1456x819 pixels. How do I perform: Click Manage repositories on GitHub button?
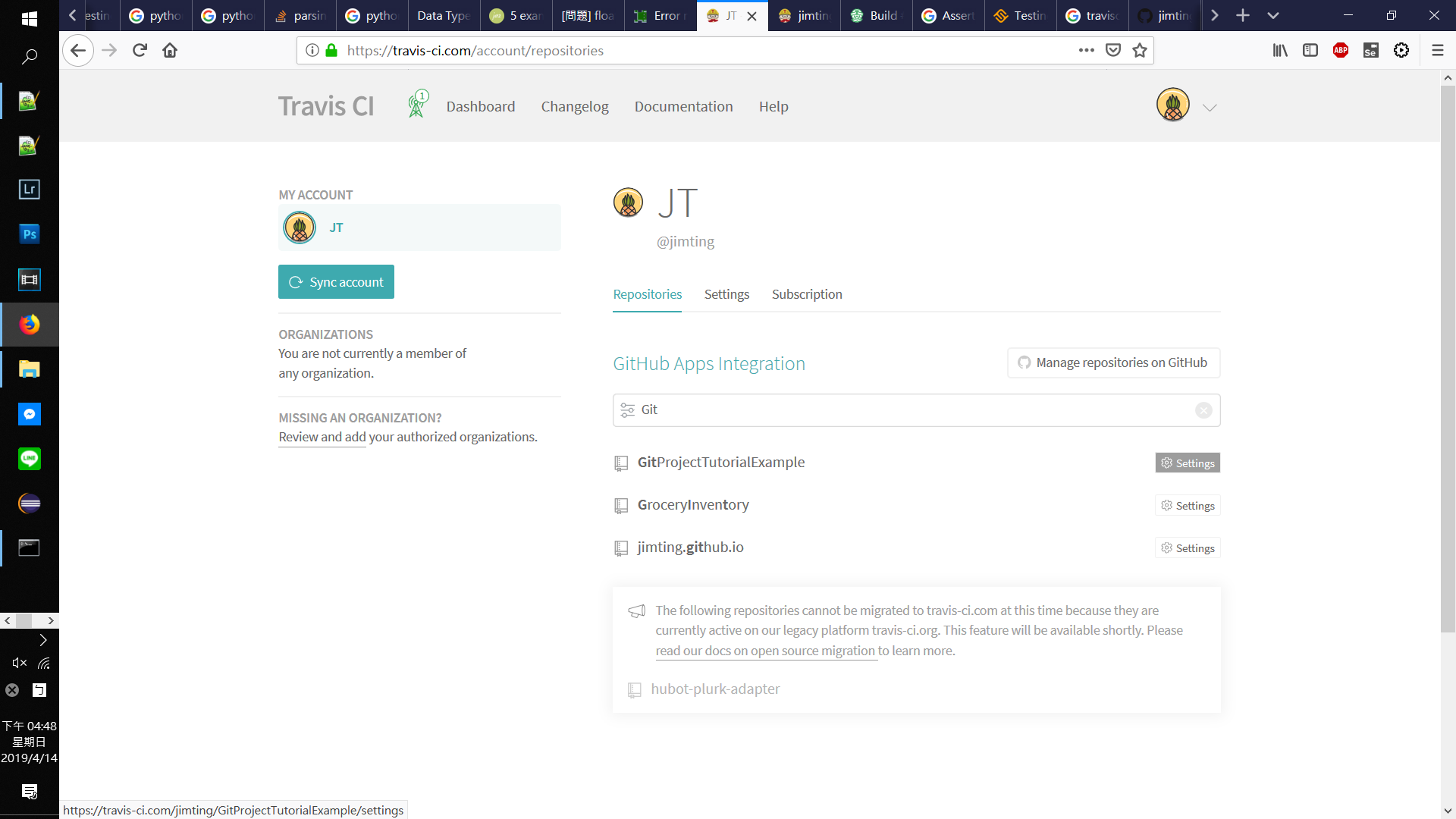point(1112,363)
